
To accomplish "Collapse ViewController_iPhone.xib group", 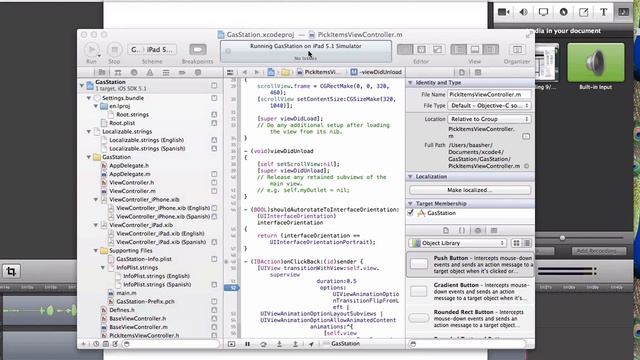I will [96, 200].
